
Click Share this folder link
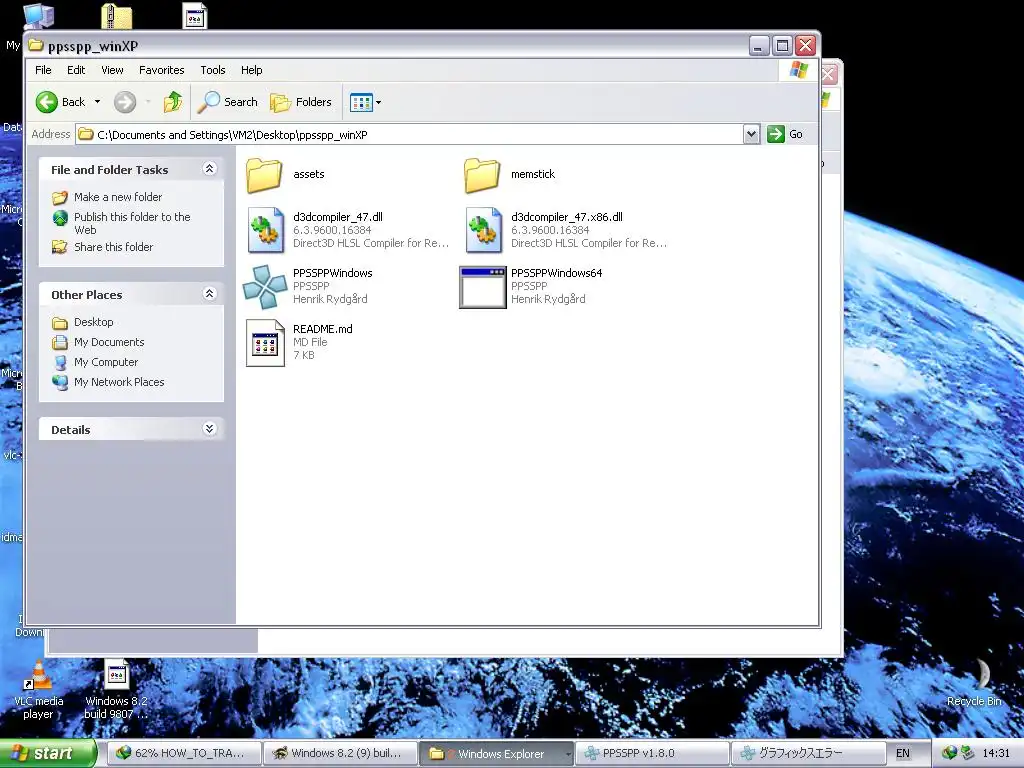114,247
